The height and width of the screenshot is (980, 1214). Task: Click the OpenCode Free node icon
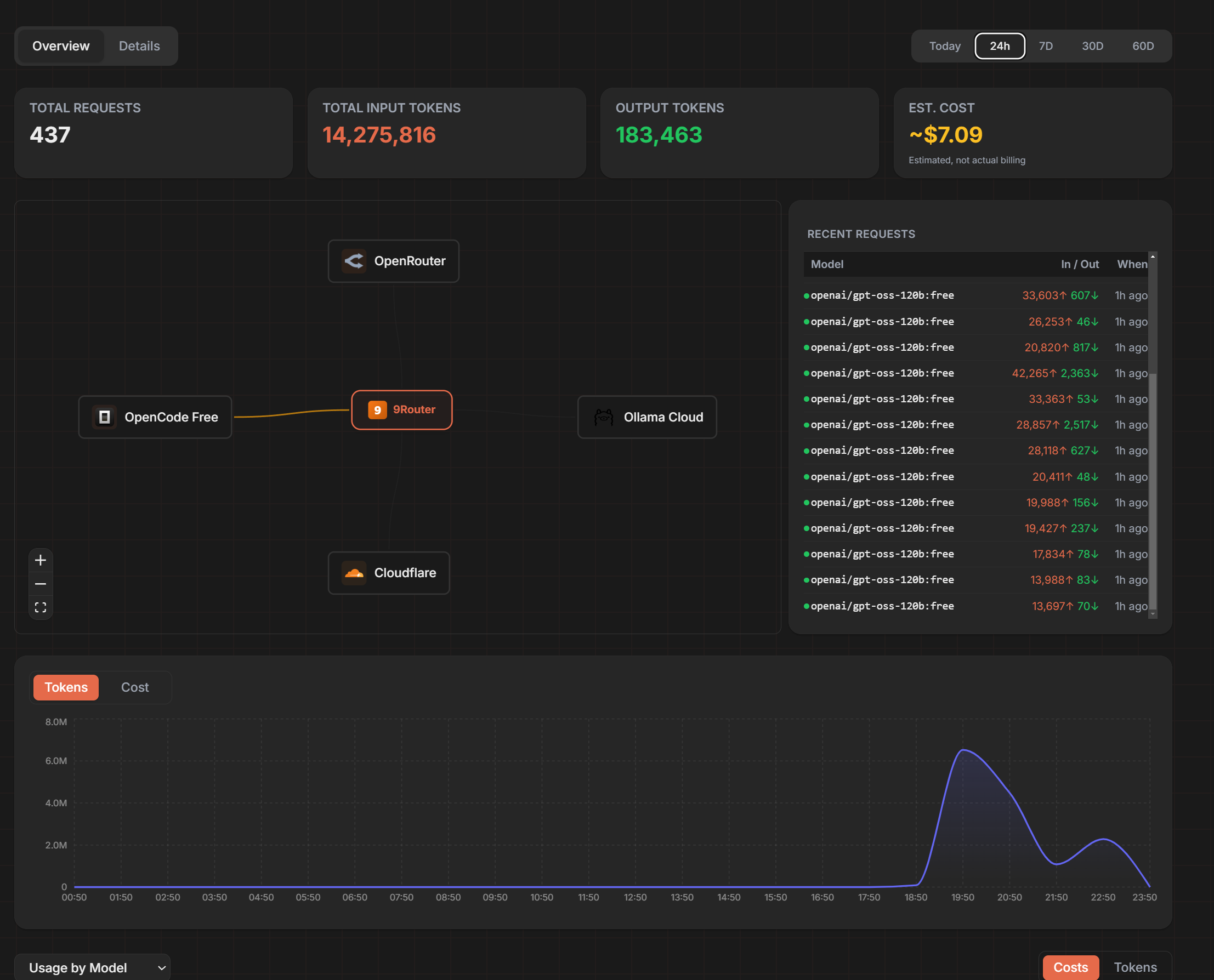click(105, 417)
